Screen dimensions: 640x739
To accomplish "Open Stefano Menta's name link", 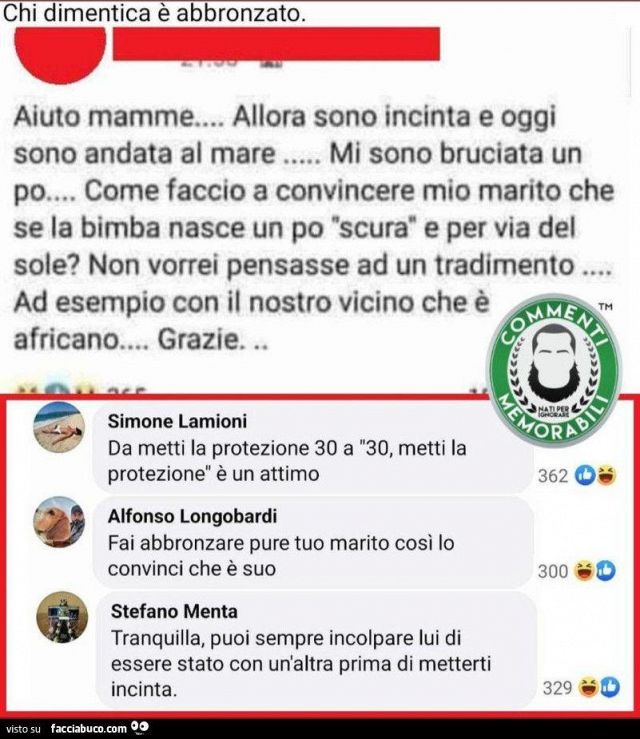I will pyautogui.click(x=174, y=611).
